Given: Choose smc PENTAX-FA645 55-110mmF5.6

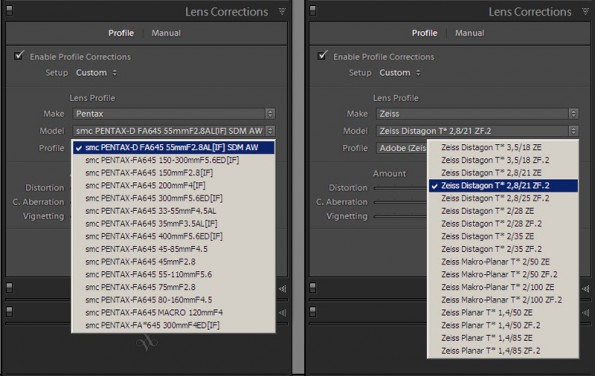Looking at the screenshot, I should point(173,274).
